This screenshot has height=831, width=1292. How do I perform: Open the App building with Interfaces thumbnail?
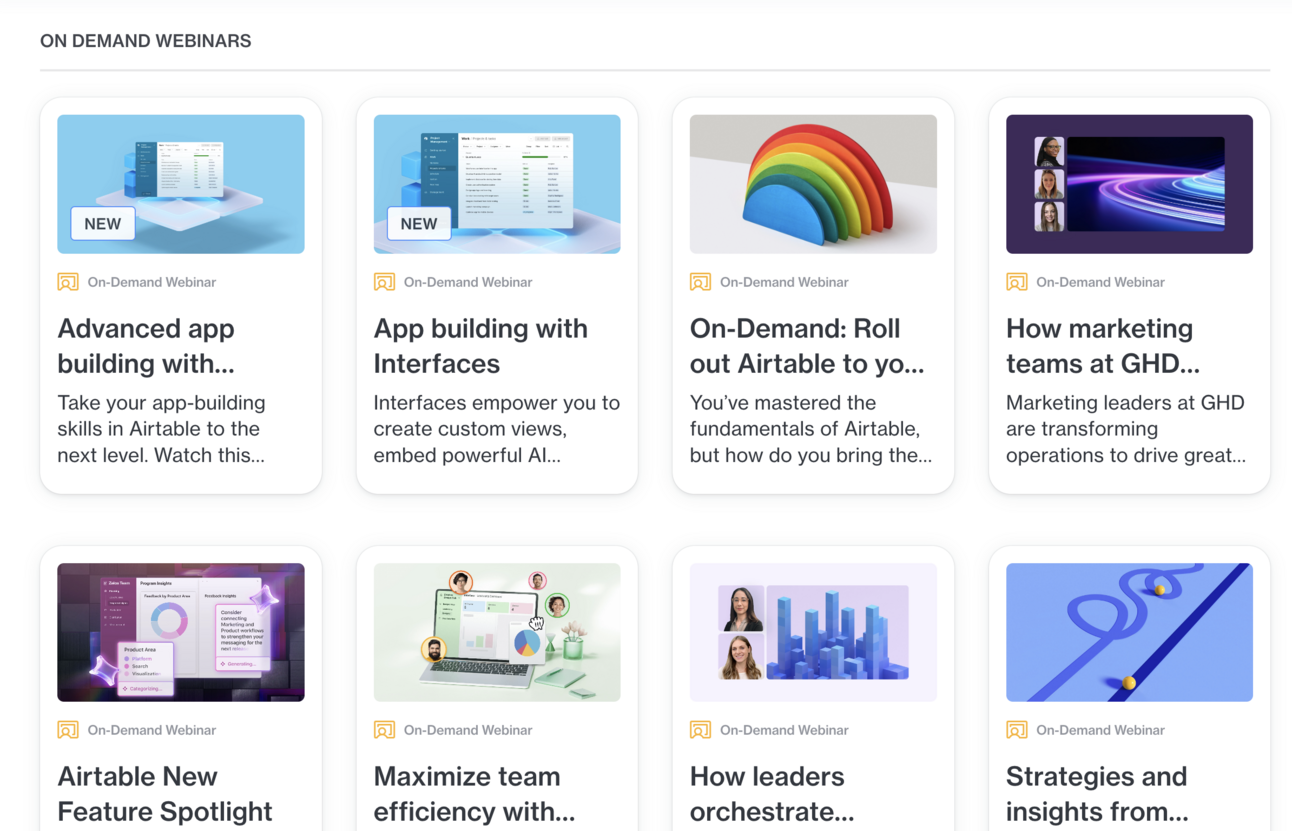(x=497, y=184)
